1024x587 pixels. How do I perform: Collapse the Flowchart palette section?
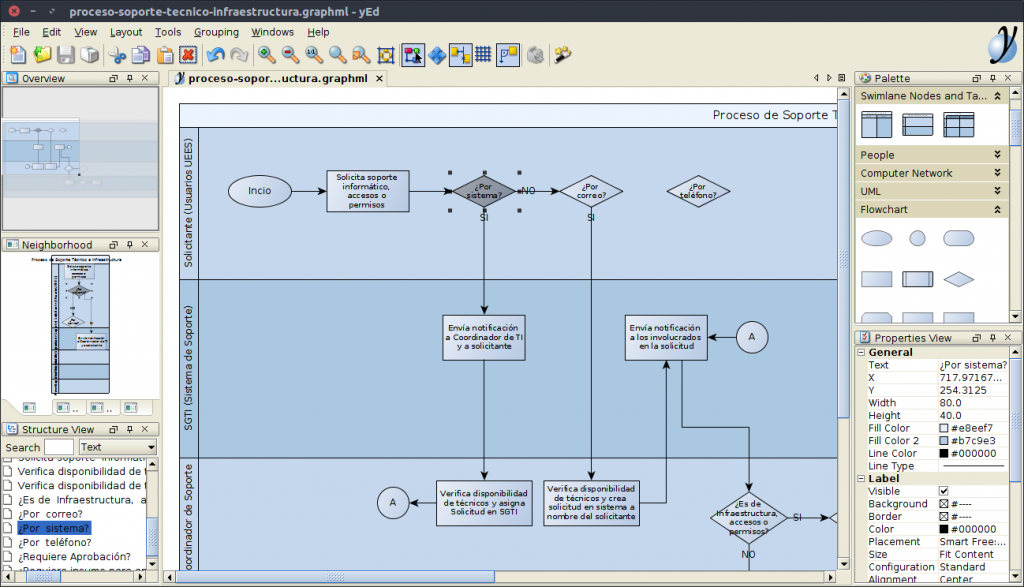click(997, 210)
